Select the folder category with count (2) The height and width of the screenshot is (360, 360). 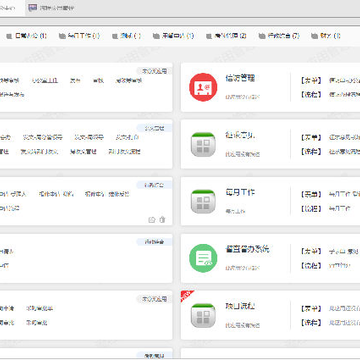click(x=226, y=36)
